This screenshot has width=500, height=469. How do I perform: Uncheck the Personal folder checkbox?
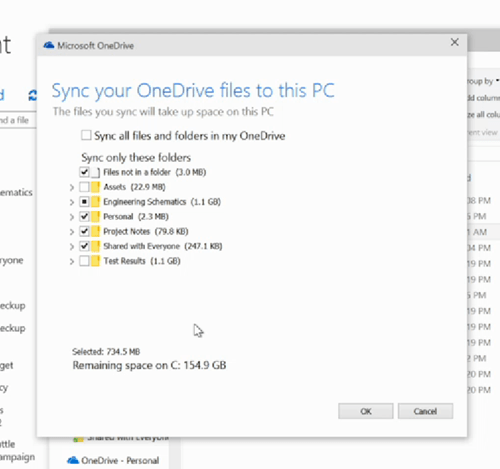point(84,217)
